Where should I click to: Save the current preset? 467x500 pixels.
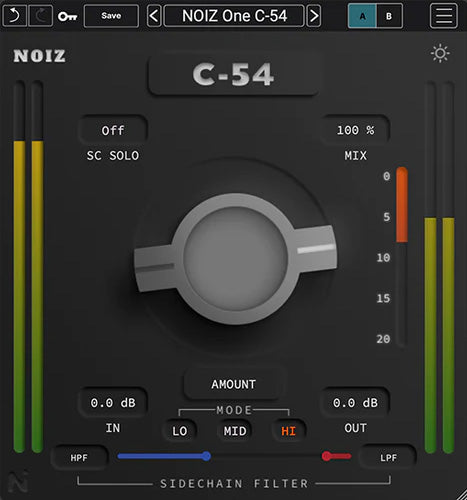pos(111,16)
